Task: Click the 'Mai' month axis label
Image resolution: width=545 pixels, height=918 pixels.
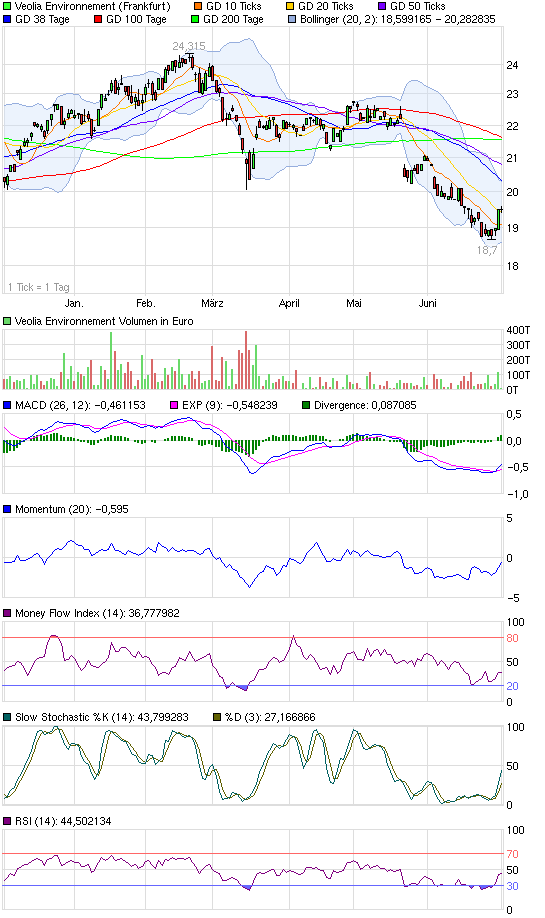Action: coord(354,303)
